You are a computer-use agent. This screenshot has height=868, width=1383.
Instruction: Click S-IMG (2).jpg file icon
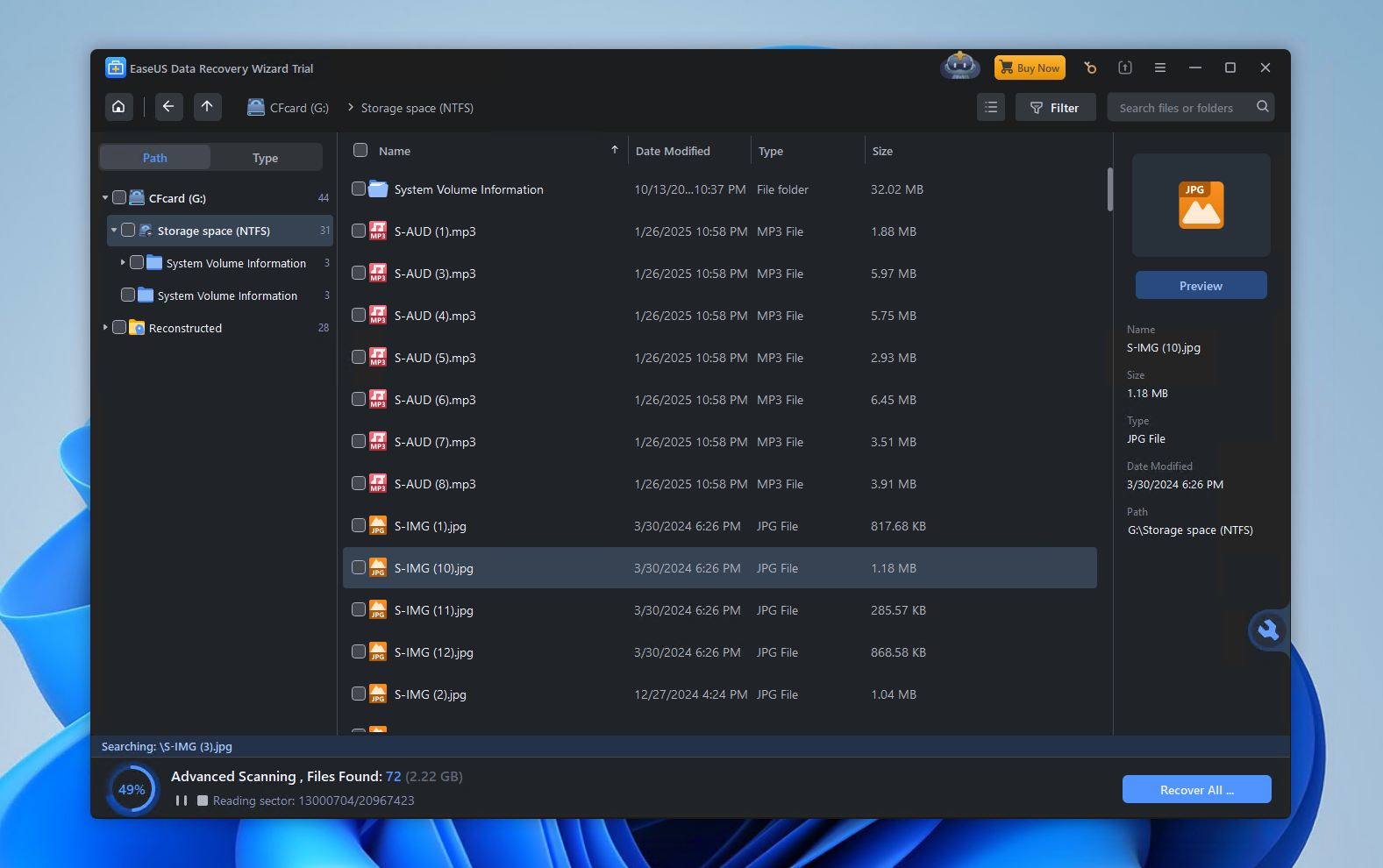tap(378, 694)
